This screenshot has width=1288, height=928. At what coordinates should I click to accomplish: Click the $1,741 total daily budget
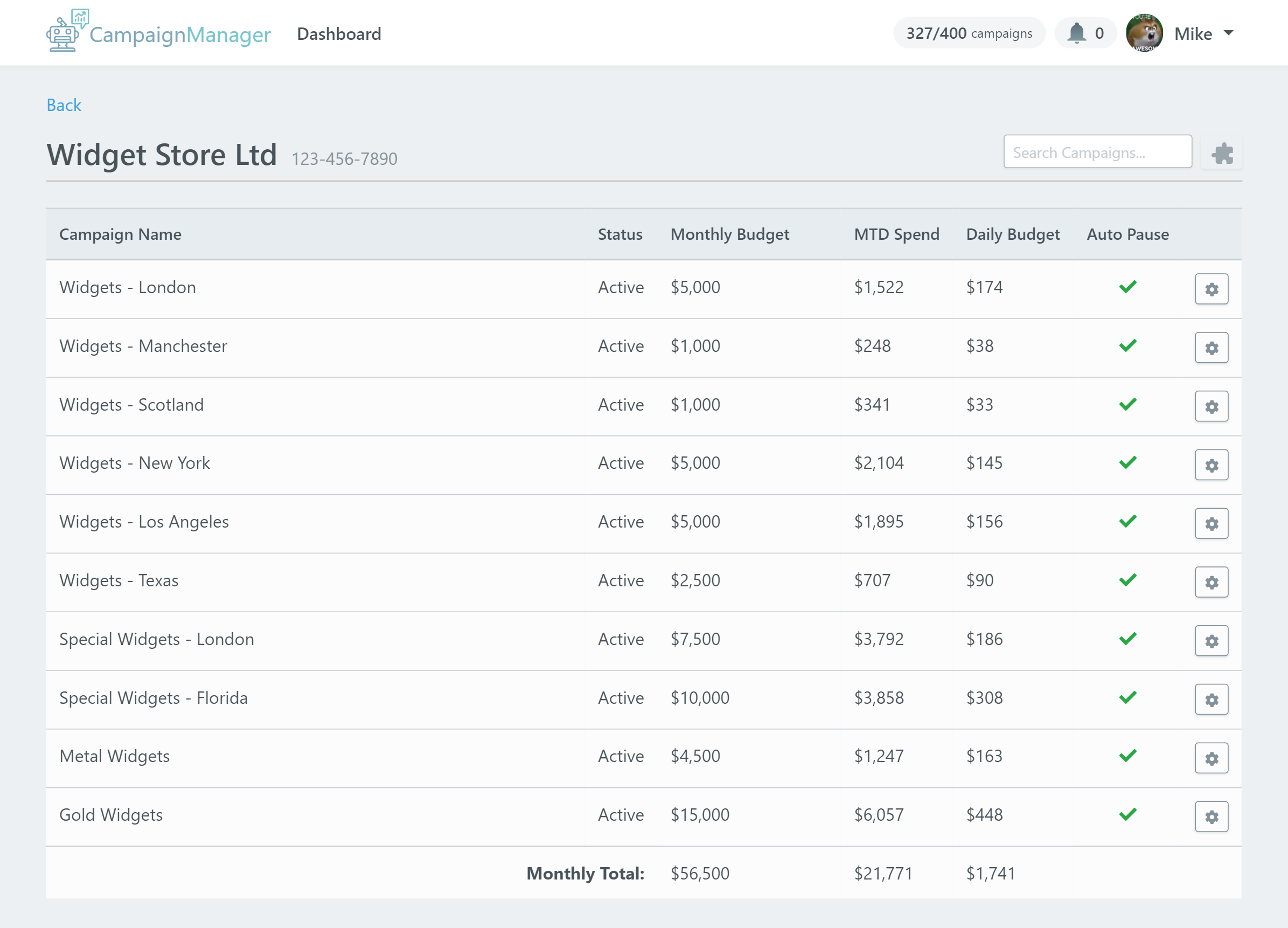click(x=991, y=874)
